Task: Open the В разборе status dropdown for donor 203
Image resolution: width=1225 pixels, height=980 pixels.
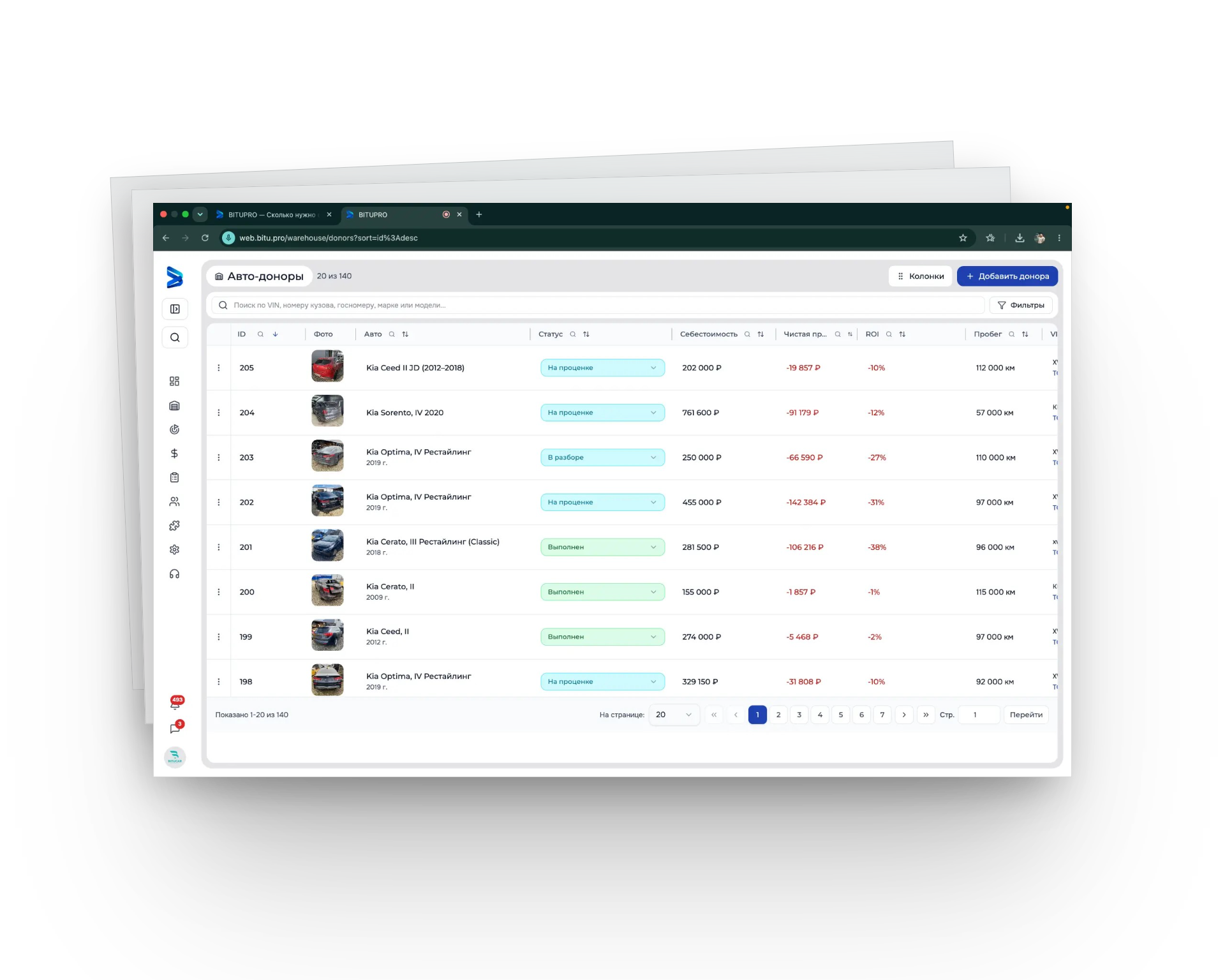Action: click(602, 457)
